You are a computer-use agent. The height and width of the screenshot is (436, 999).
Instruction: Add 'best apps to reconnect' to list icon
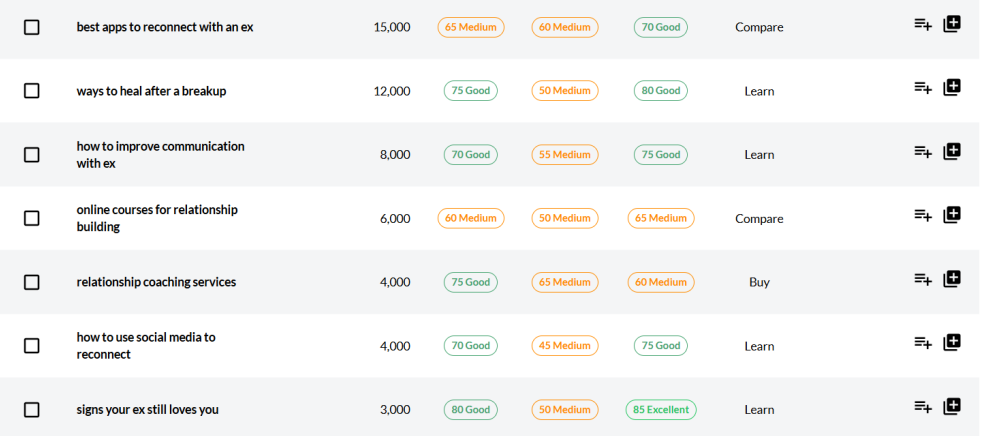coord(922,24)
